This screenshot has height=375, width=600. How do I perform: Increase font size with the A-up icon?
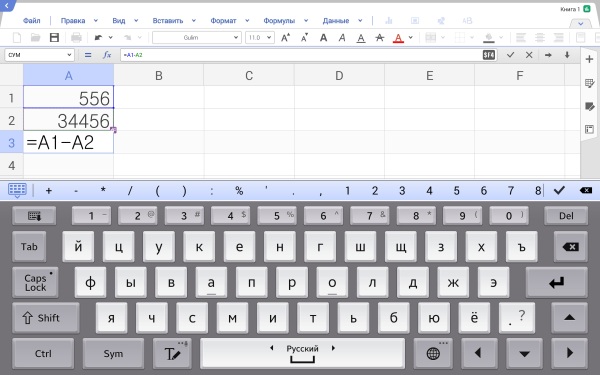pos(285,38)
